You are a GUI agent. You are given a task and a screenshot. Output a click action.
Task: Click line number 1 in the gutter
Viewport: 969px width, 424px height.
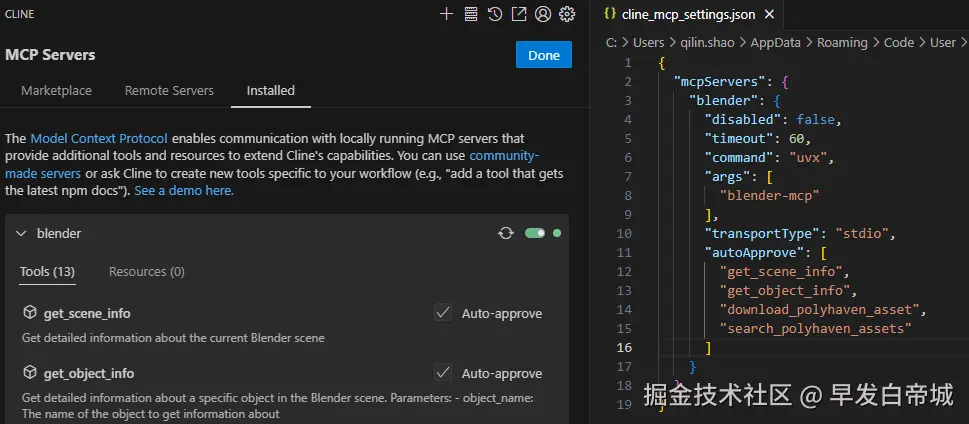point(628,62)
